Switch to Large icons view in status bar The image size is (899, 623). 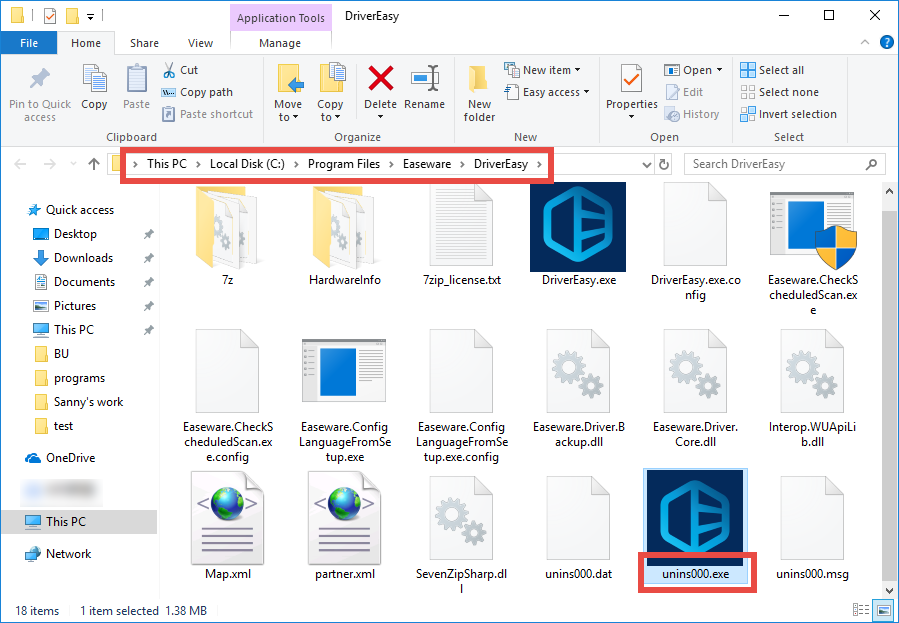click(884, 610)
